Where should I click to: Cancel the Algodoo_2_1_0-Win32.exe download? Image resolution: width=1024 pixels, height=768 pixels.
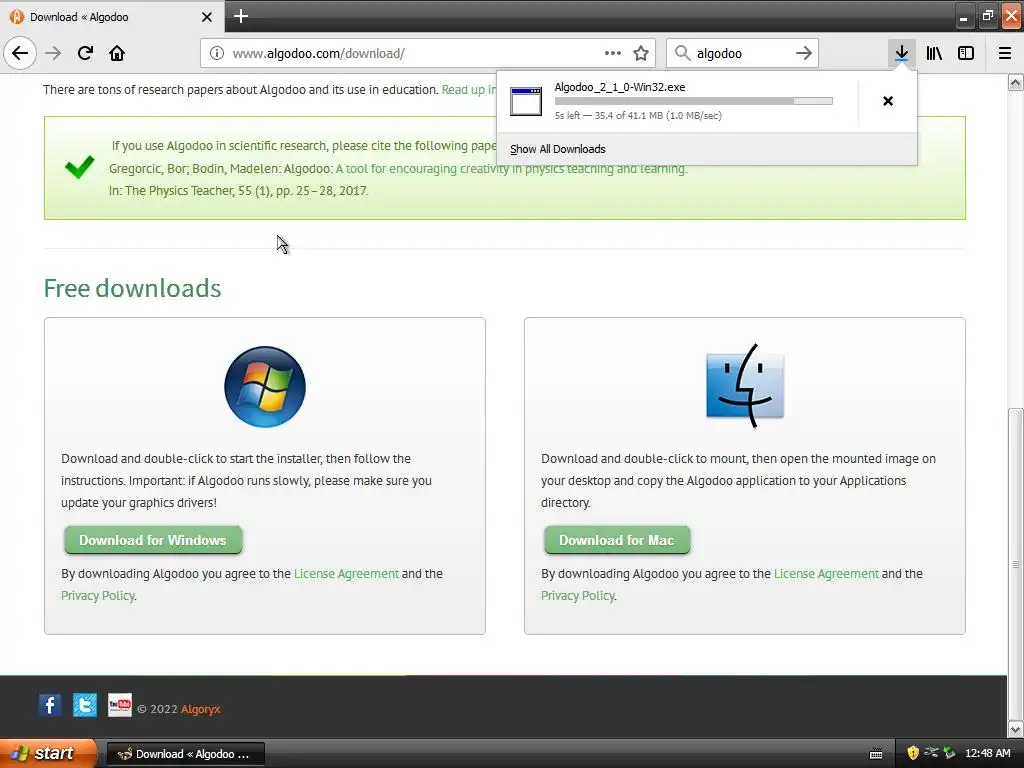point(888,101)
